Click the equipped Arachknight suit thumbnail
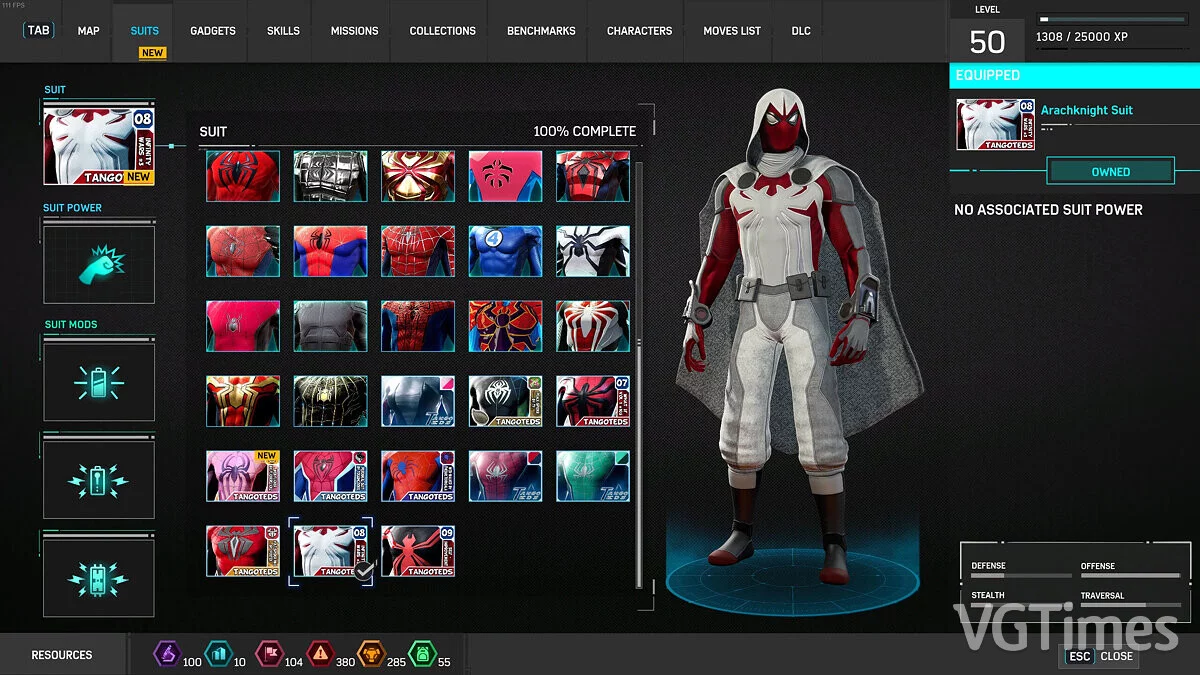 pos(996,125)
